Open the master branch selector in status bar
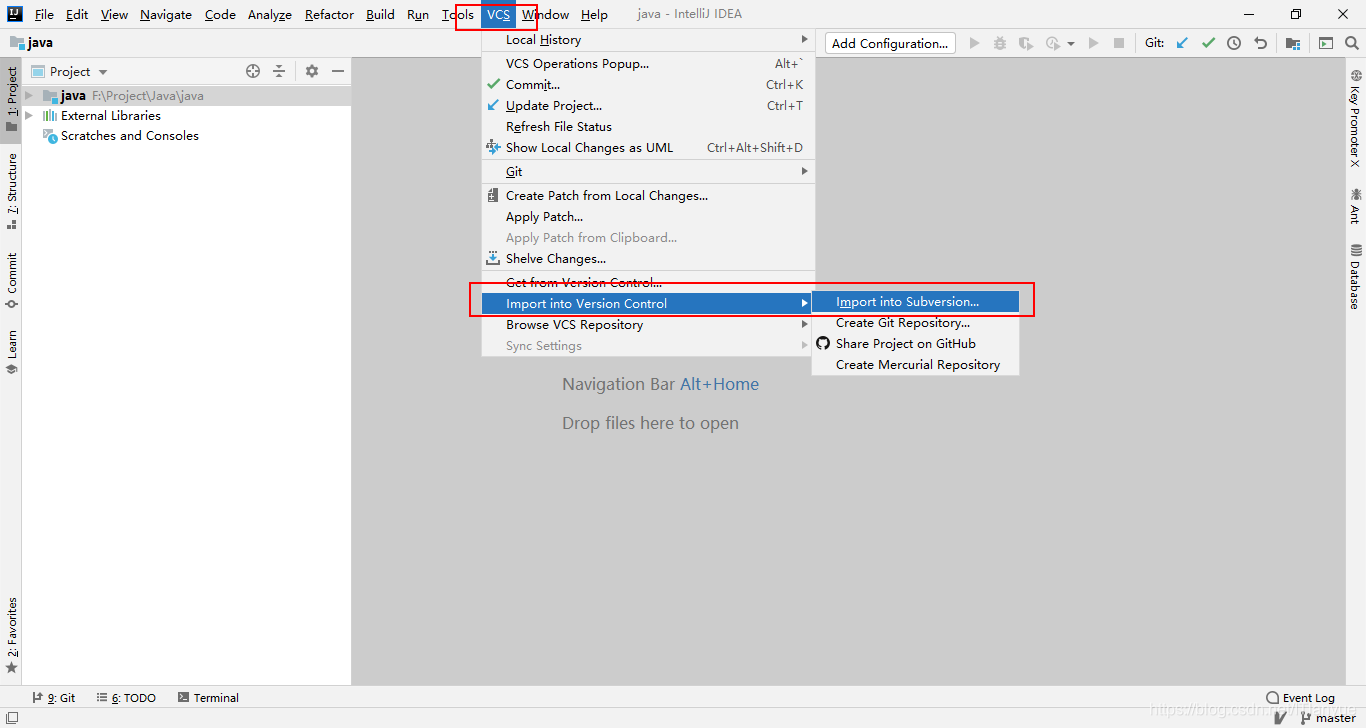 tap(1326, 718)
